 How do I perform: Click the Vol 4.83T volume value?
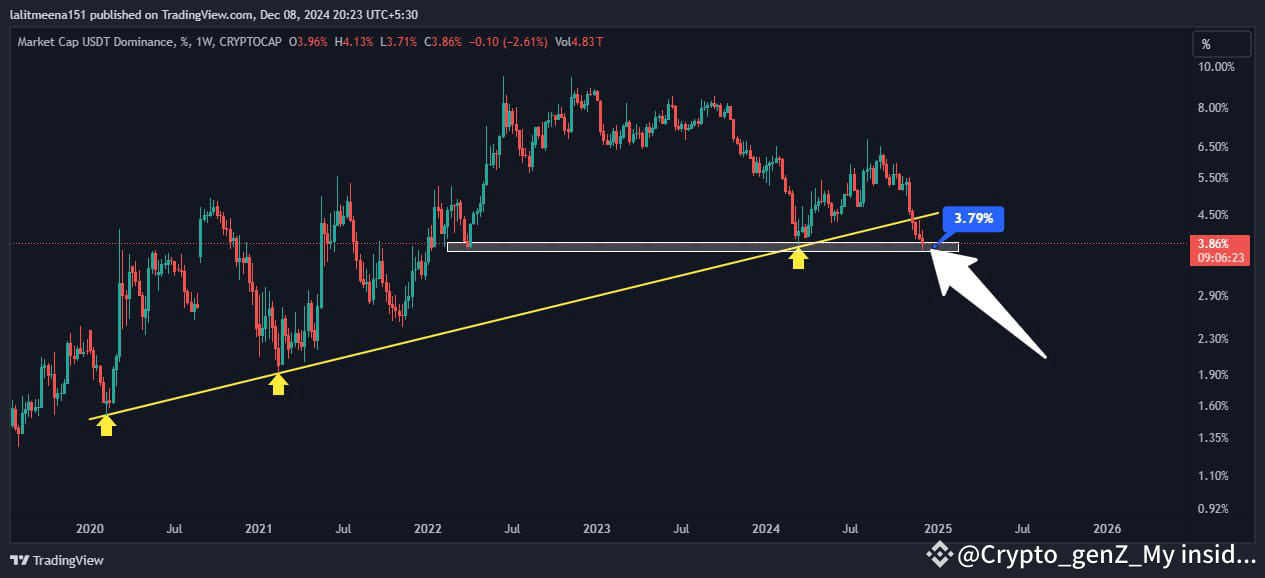pos(579,43)
